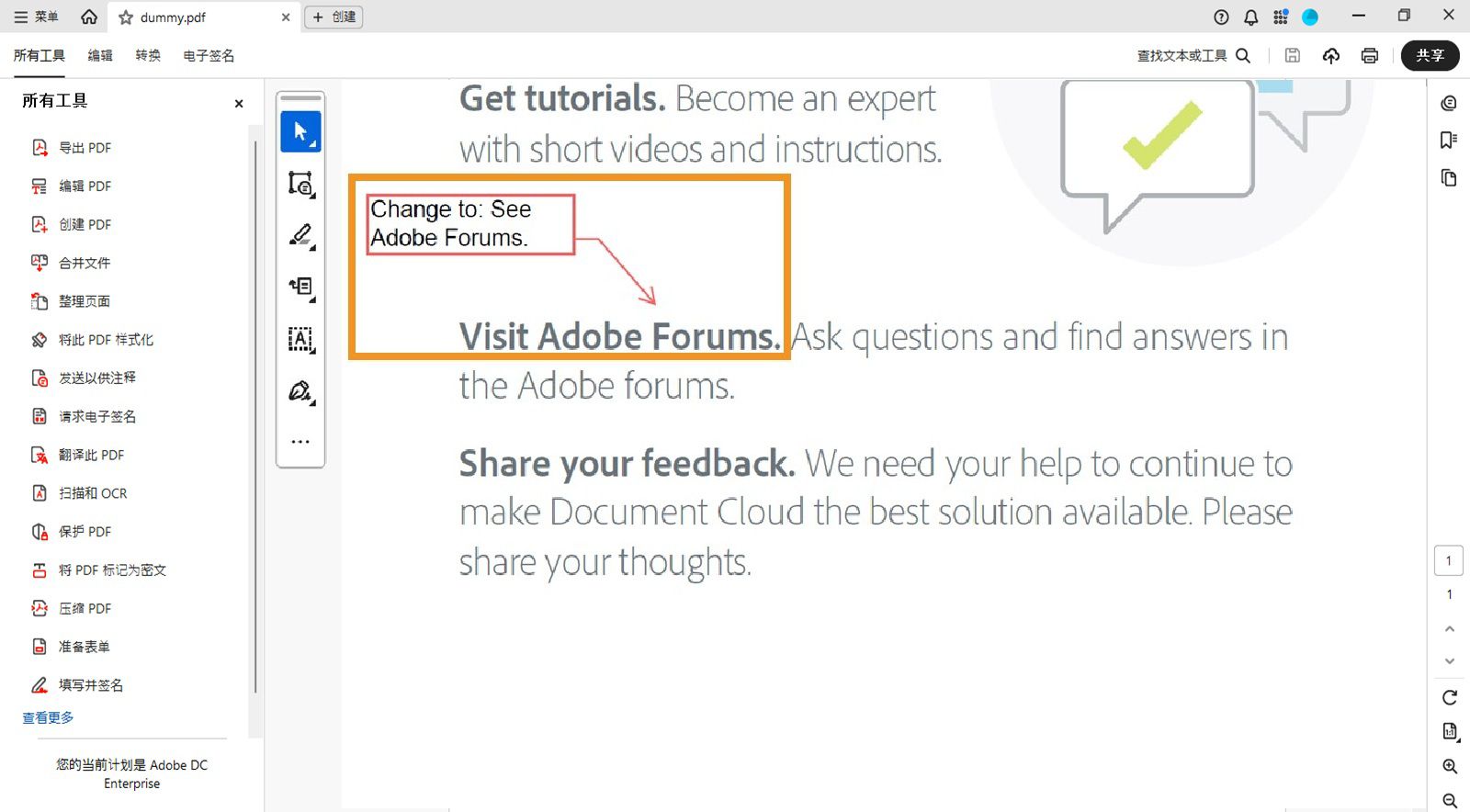Screen dimensions: 1470x812
Task: Switch to the 电子签名 tab
Action: [209, 56]
